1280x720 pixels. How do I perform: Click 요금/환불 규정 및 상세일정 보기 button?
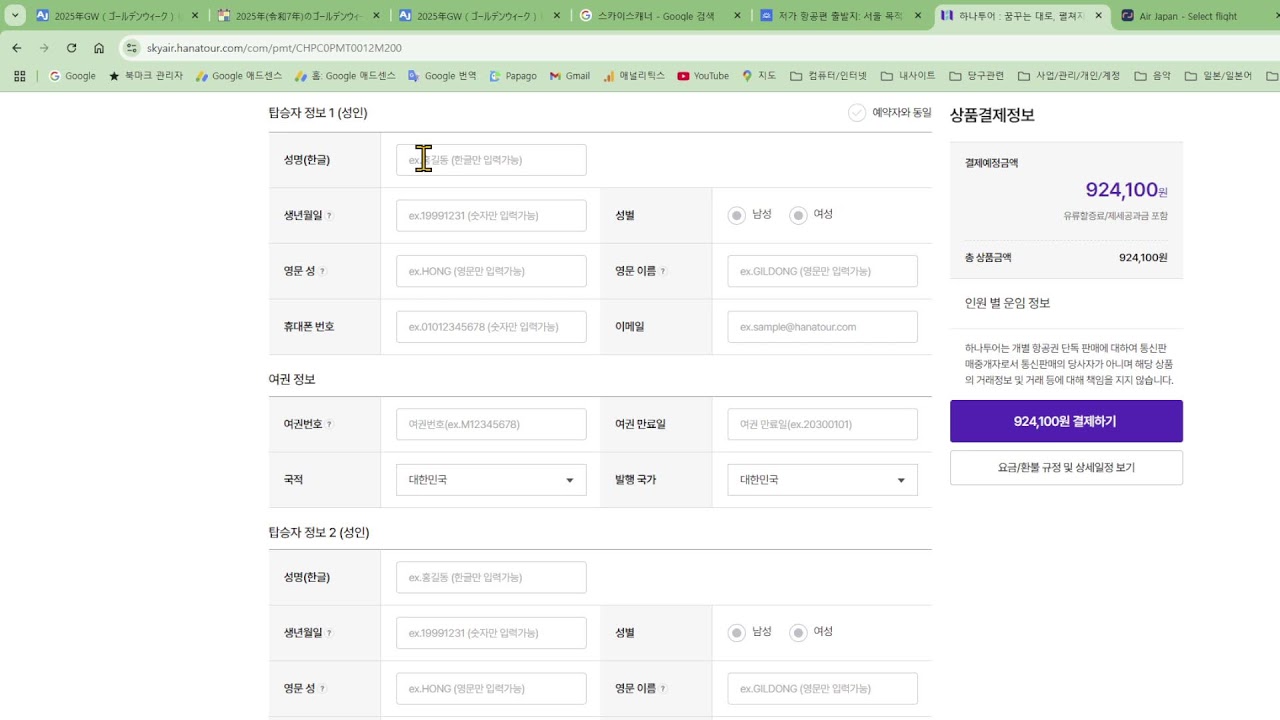pos(1066,468)
